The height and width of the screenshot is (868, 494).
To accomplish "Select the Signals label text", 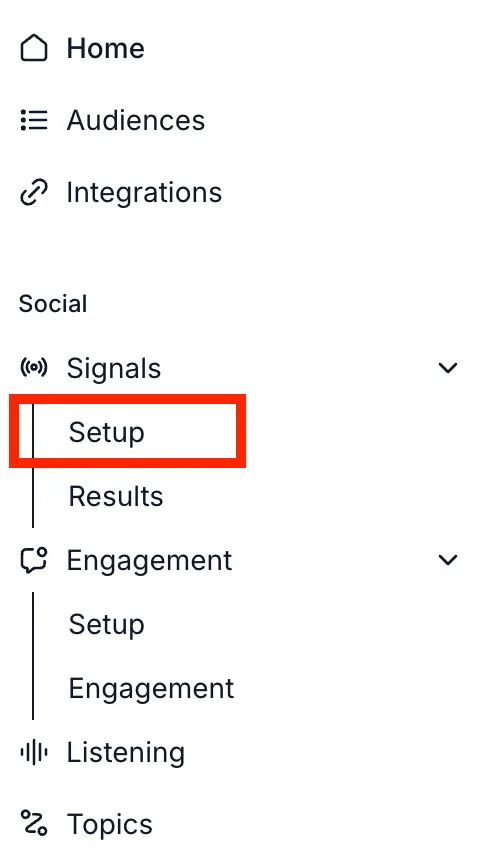I will [114, 368].
